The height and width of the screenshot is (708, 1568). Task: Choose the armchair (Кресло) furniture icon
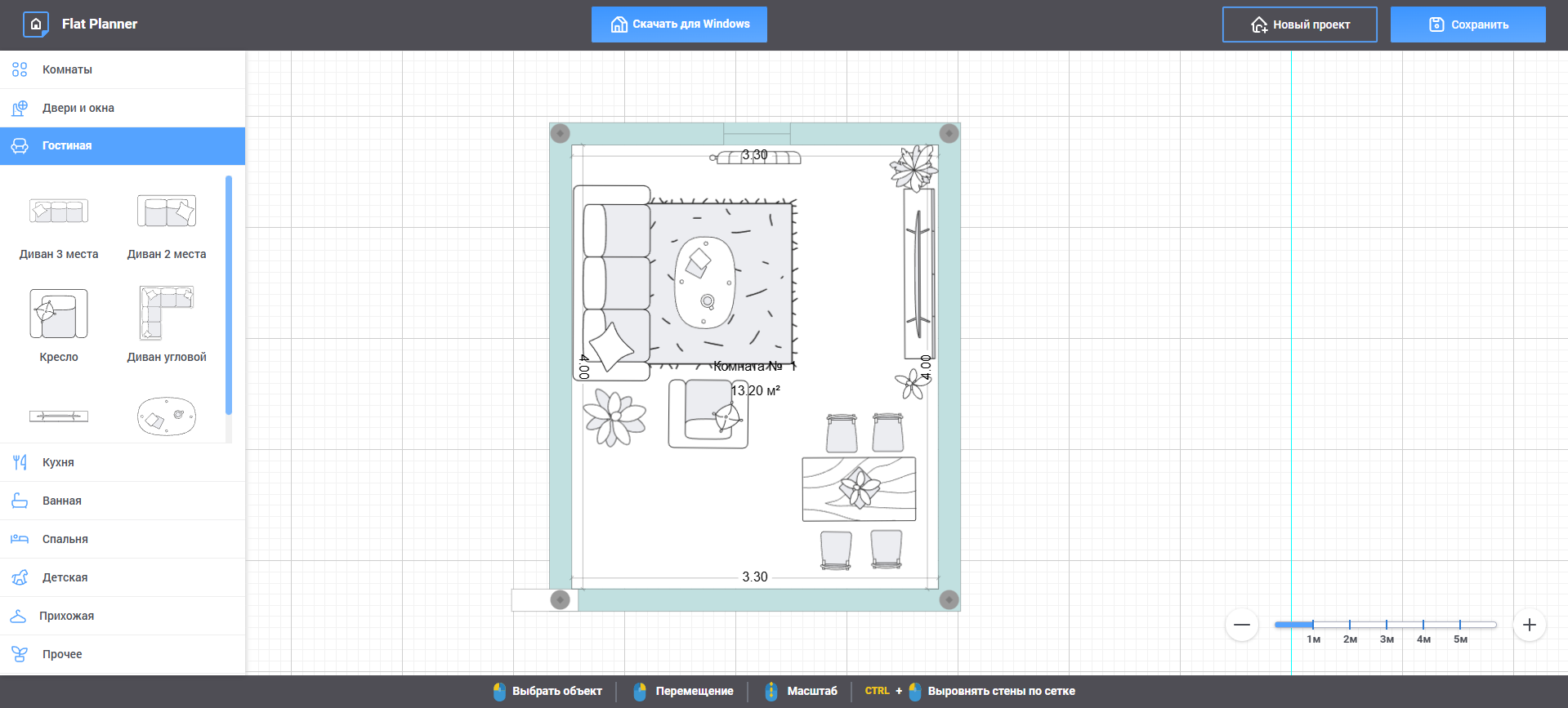point(59,314)
